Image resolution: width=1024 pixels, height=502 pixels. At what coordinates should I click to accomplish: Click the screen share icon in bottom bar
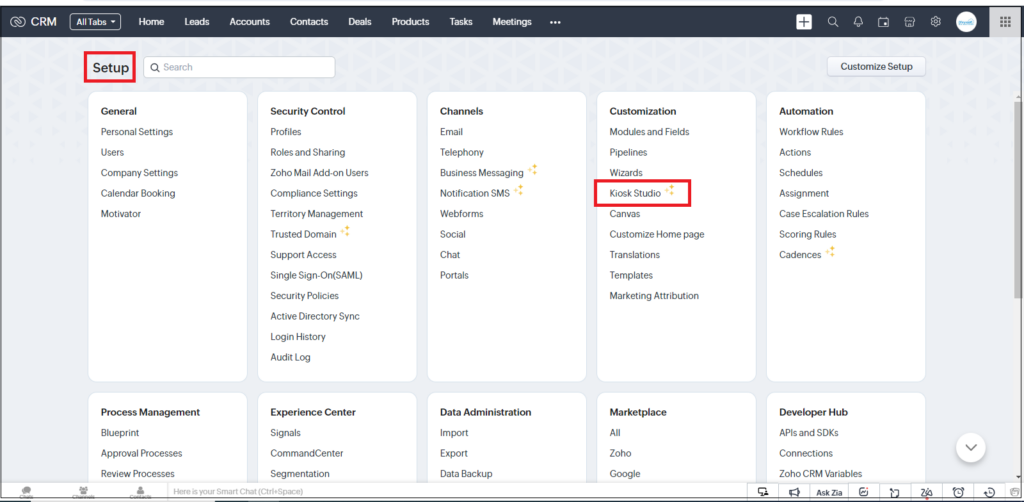(763, 492)
